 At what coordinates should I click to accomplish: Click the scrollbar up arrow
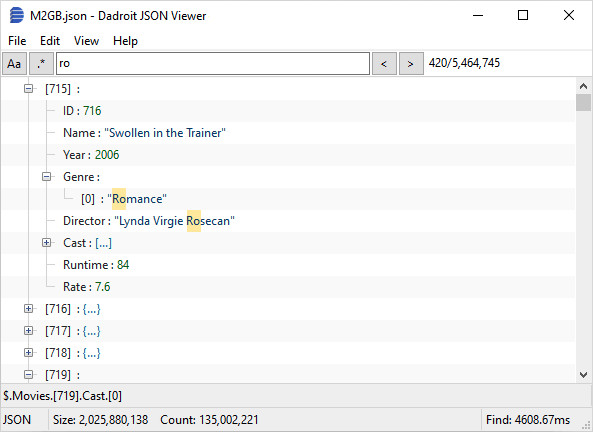583,86
